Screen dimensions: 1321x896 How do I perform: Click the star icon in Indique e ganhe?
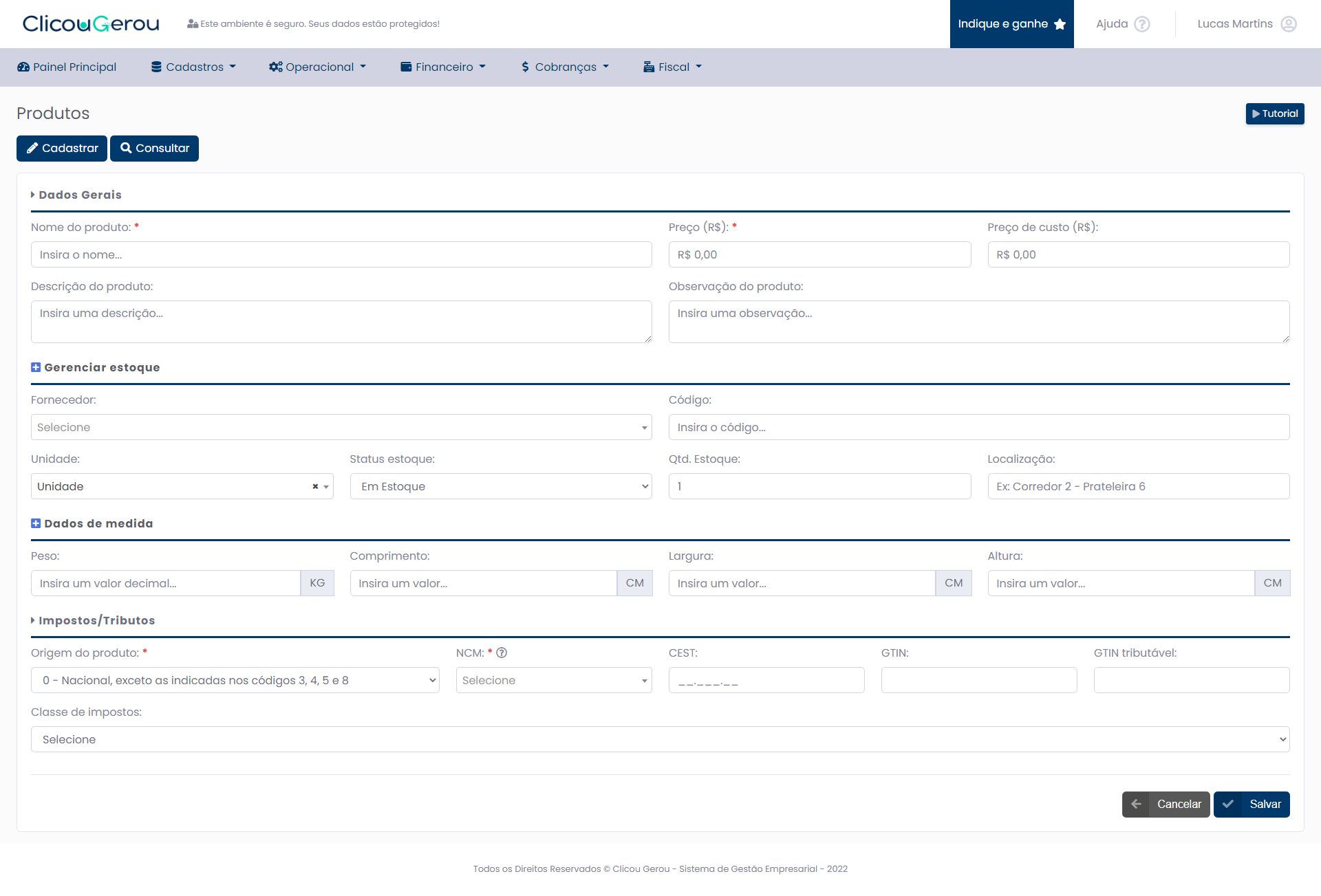coord(1060,24)
